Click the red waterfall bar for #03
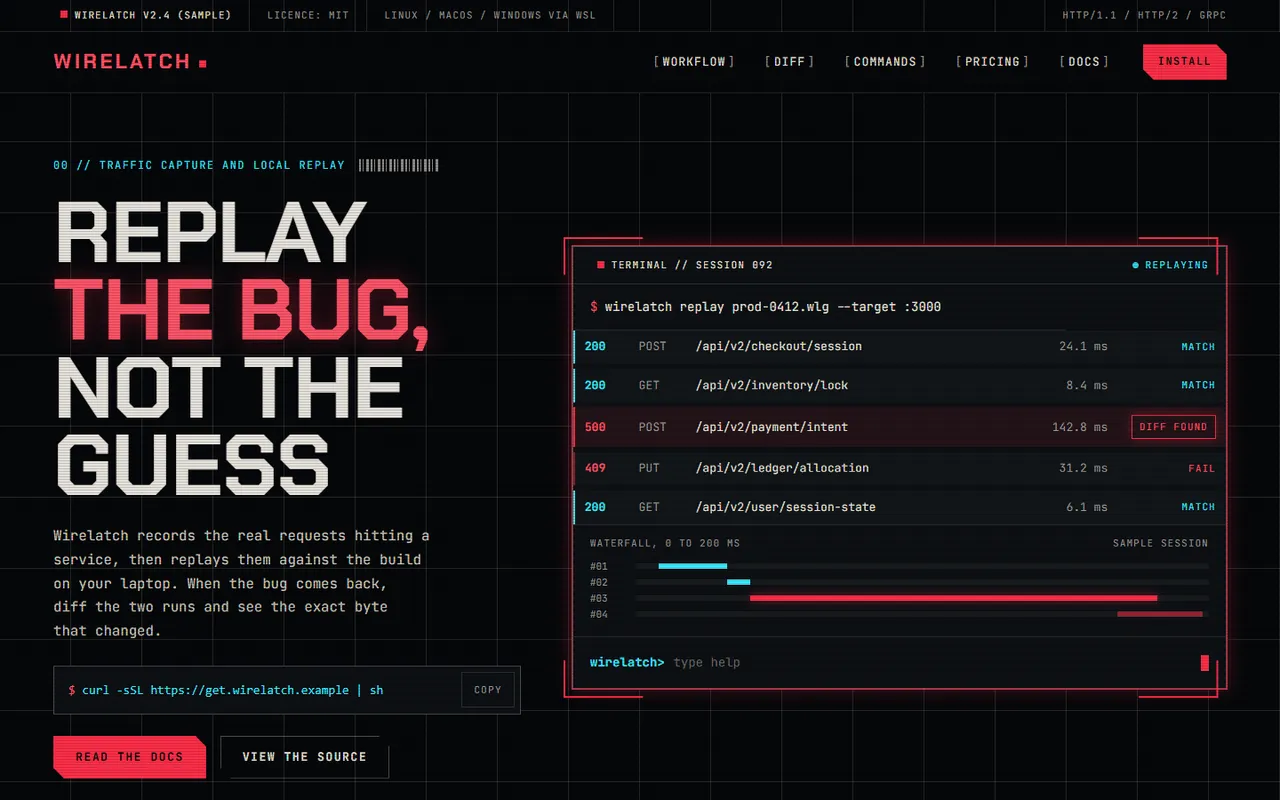Screen dimensions: 1280x800 (954, 598)
